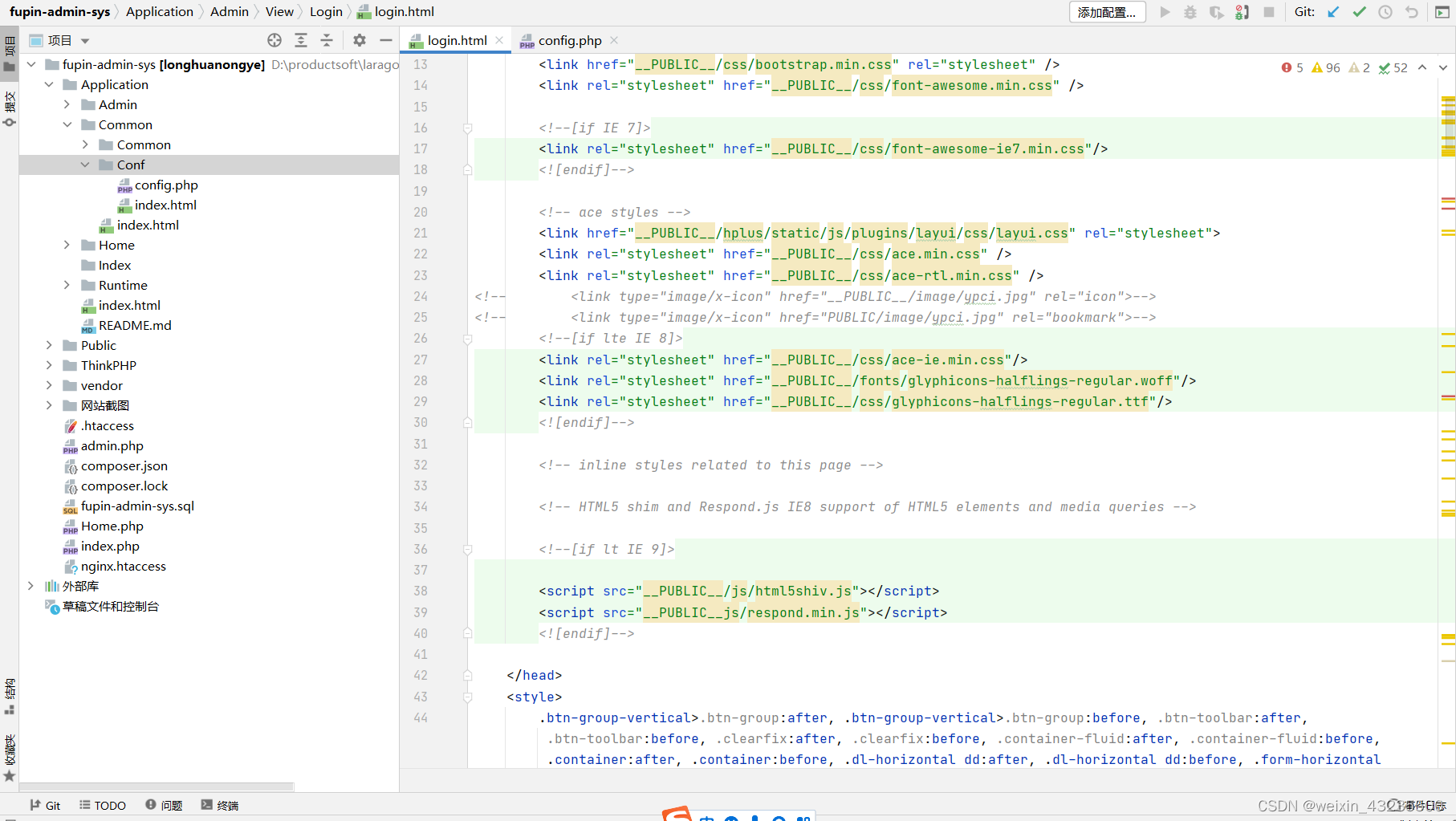Hide the project panel with minus icon
The image size is (1456, 821).
(x=386, y=40)
